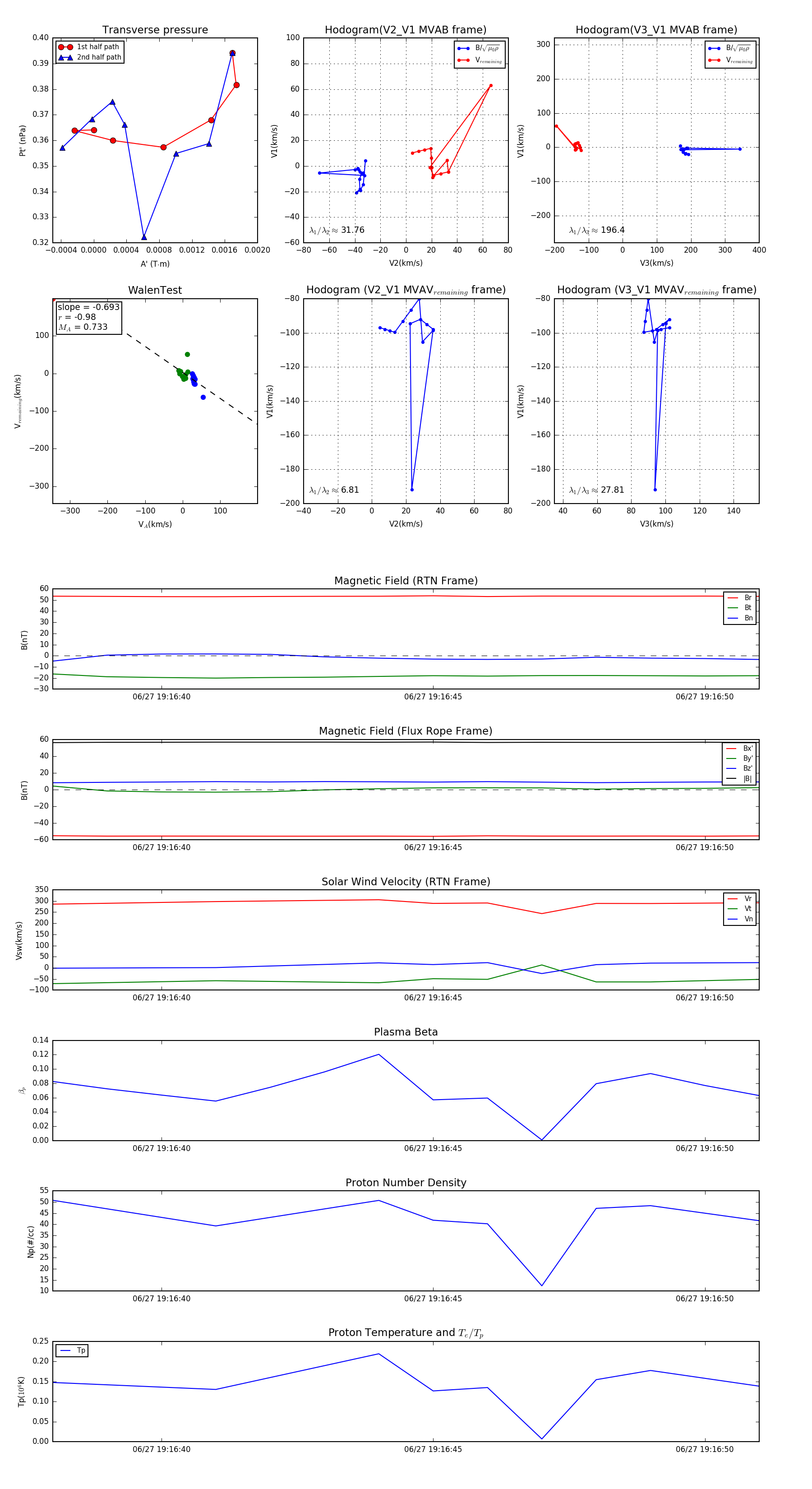Image resolution: width=812 pixels, height=1489 pixels.
Task: Click the λ1/λ2 ≈ 31.76 annotation
Action: [x=337, y=230]
